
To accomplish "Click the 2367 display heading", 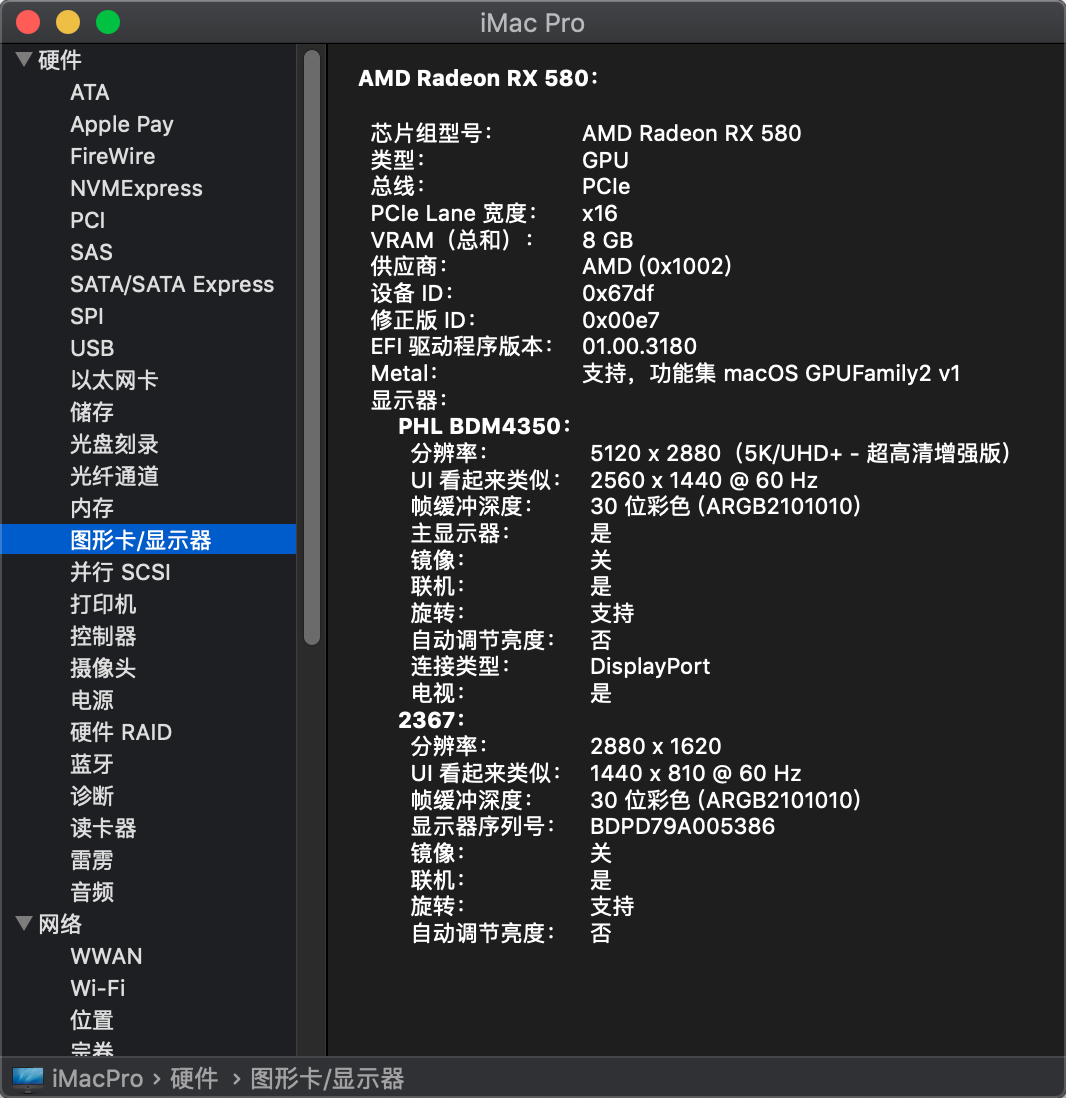I will 431,720.
